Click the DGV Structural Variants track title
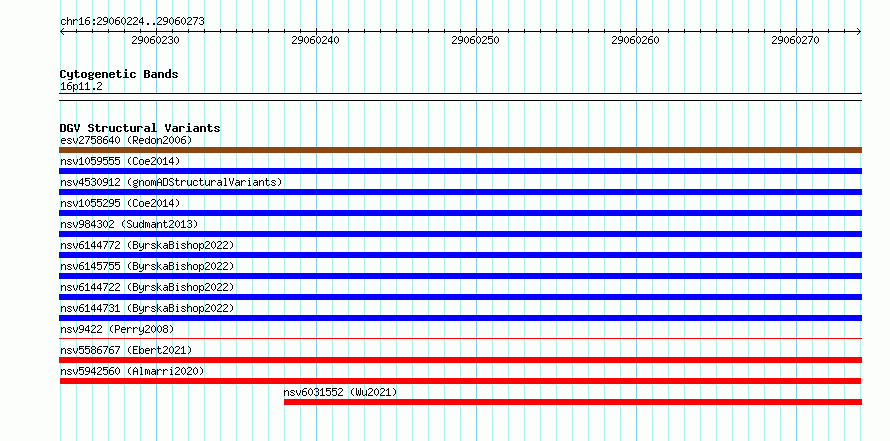Image resolution: width=890 pixels, height=441 pixels. [140, 128]
